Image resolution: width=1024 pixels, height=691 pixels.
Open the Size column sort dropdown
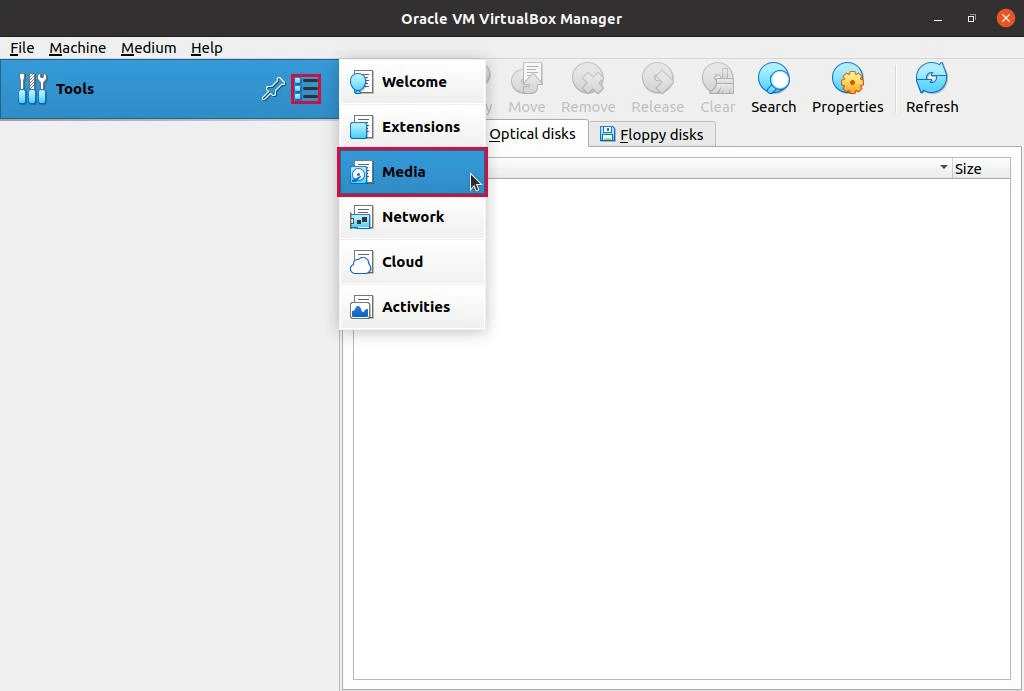(941, 167)
